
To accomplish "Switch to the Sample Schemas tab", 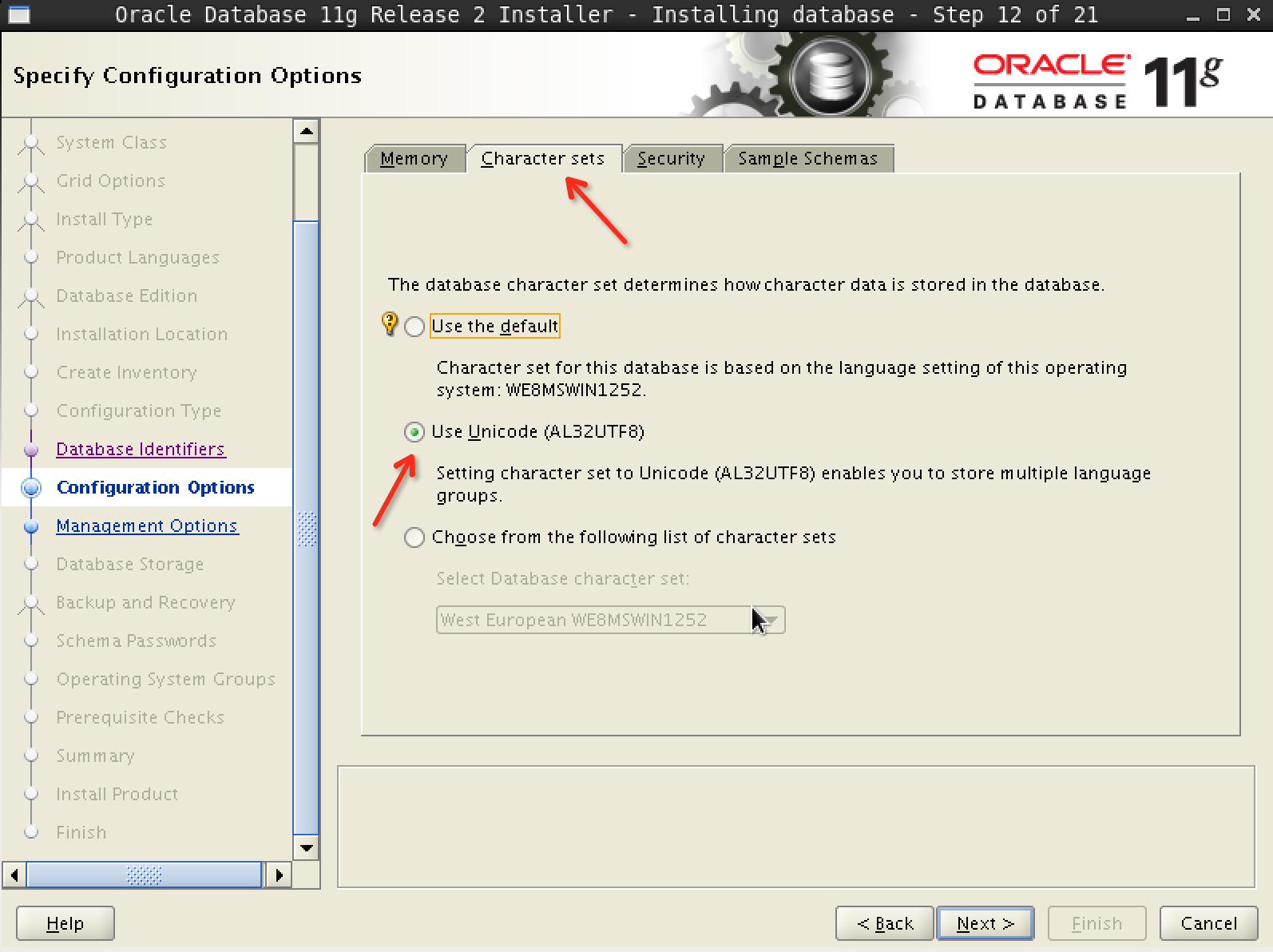I will click(807, 159).
